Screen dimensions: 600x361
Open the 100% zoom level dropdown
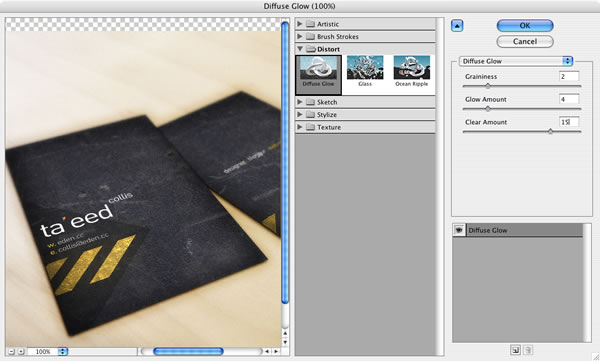(62, 351)
